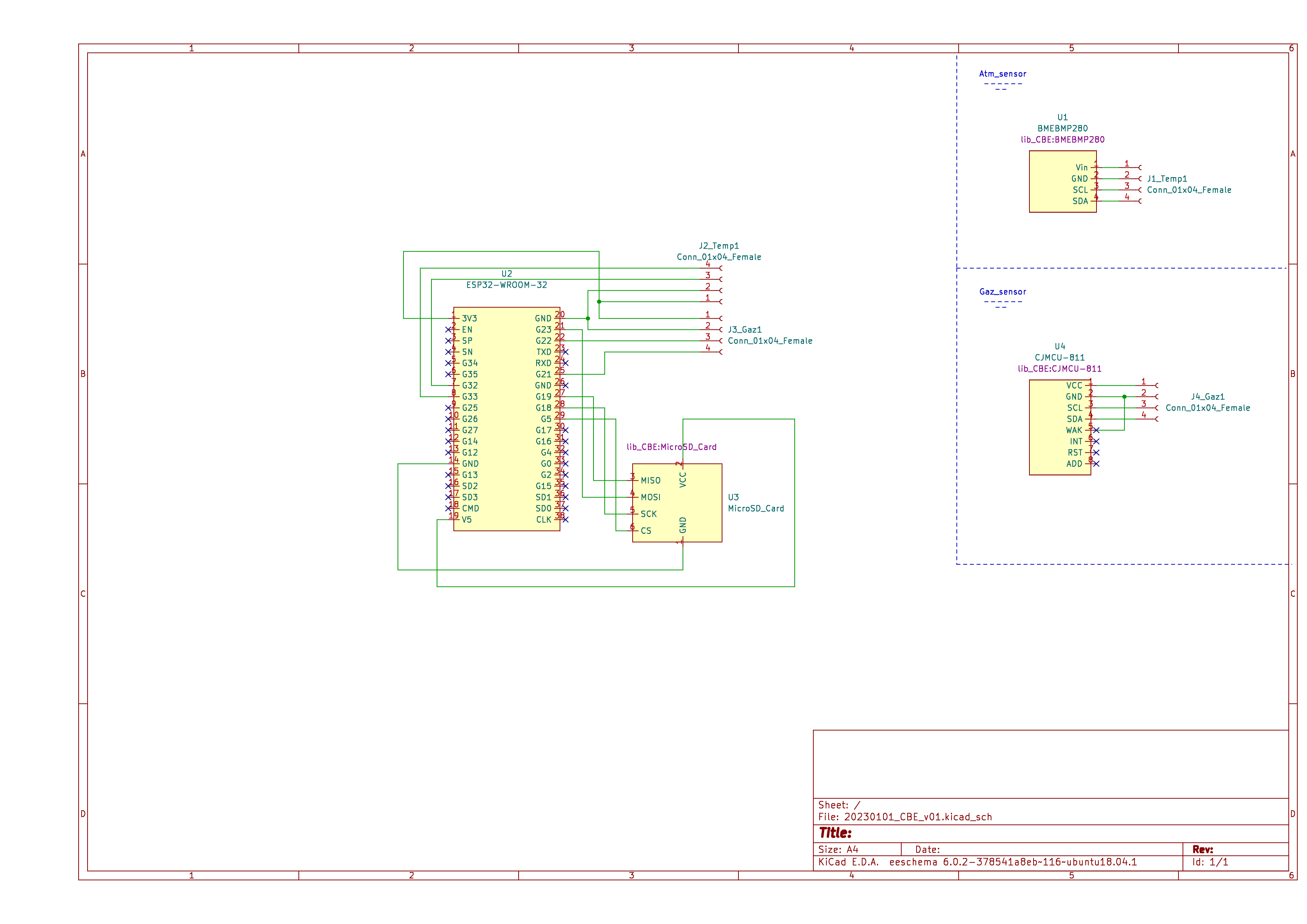Image resolution: width=1307 pixels, height=924 pixels.
Task: Click the lib_CBE:CJMCU-811 library label
Action: tap(1059, 369)
